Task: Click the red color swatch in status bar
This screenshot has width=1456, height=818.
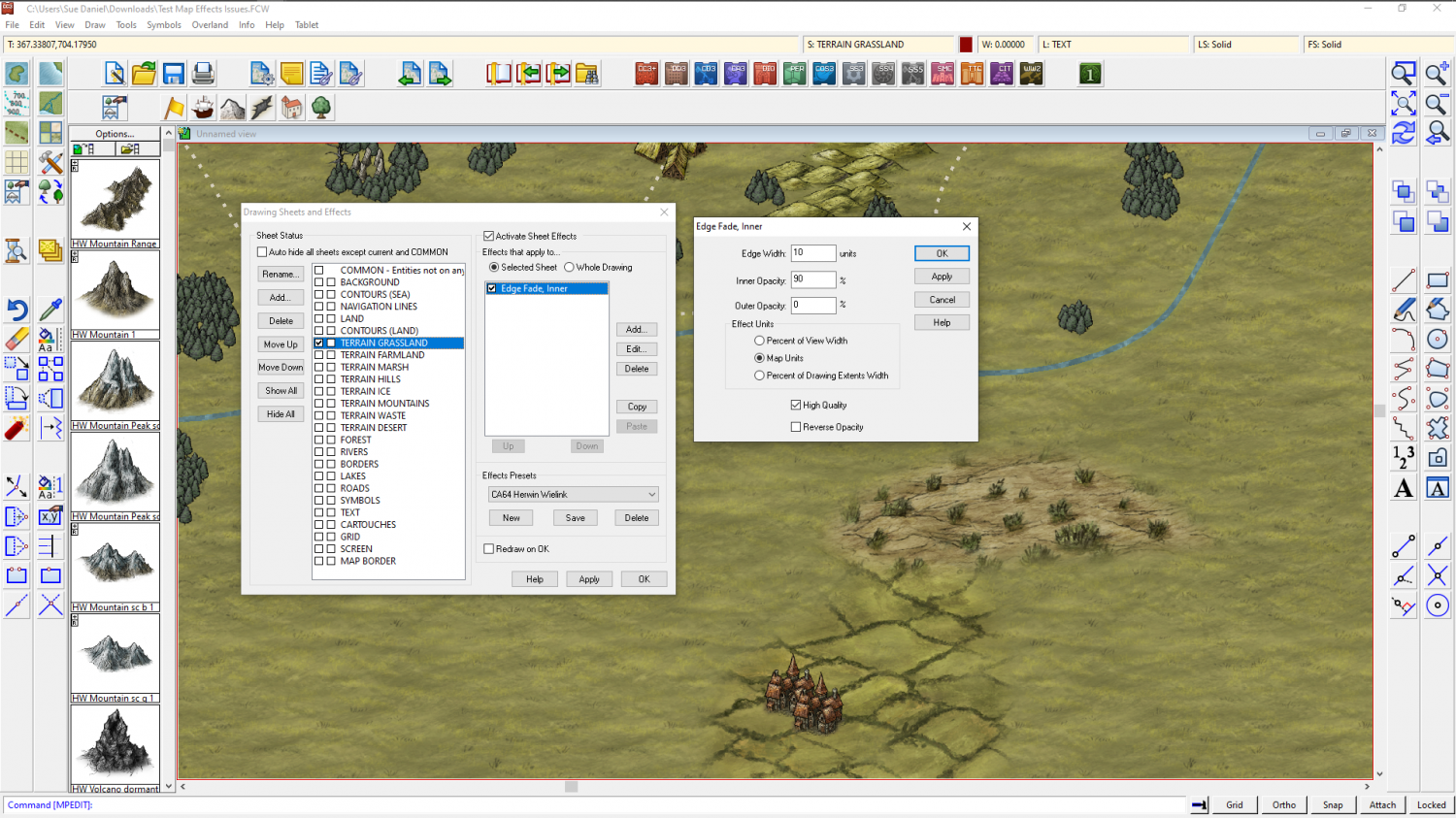Action: tap(966, 45)
